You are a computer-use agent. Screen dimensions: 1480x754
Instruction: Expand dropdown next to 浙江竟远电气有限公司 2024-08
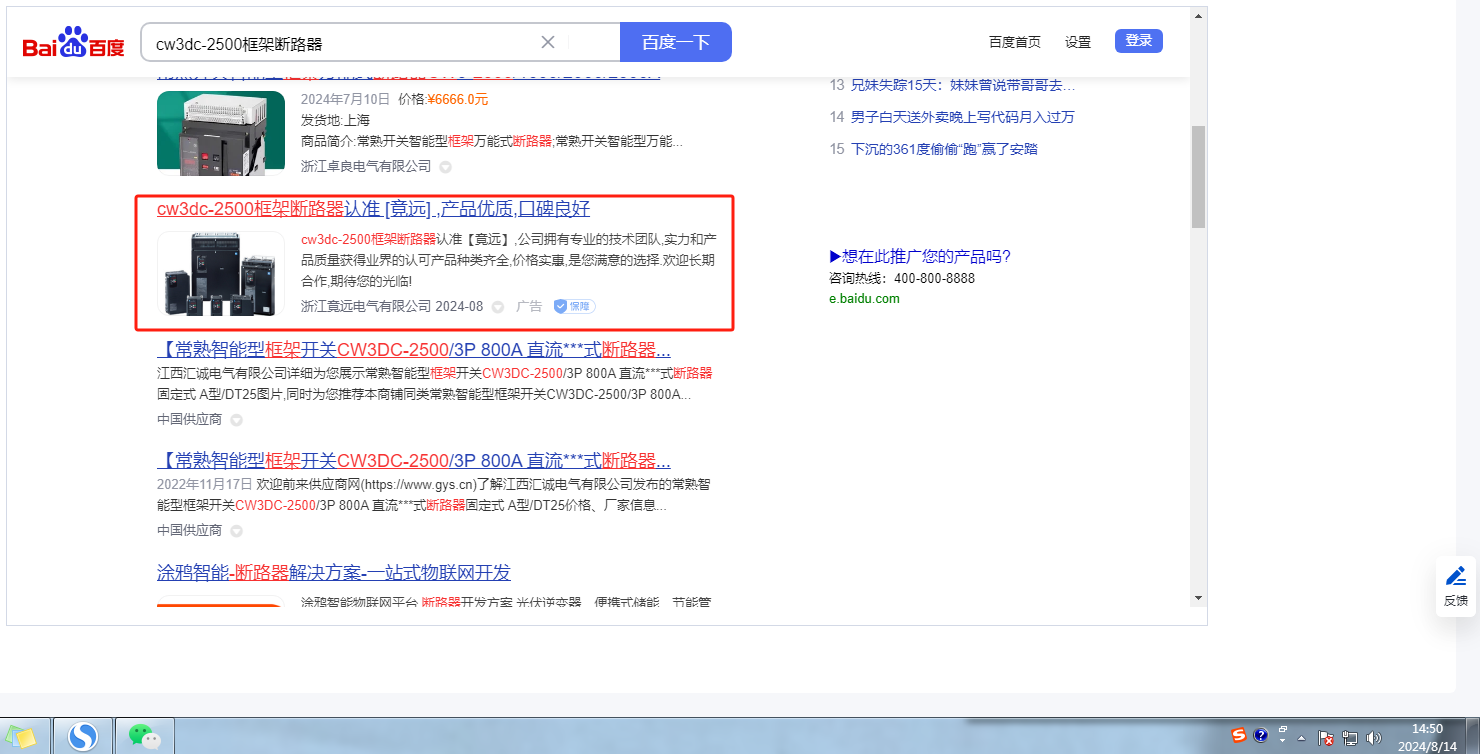(x=498, y=307)
